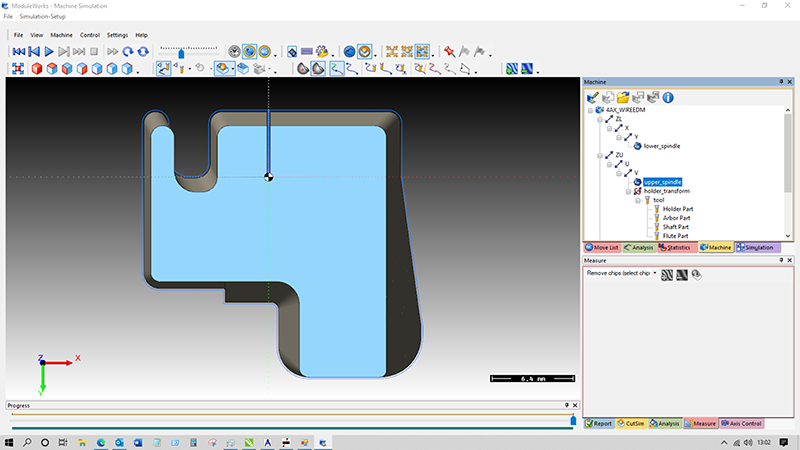The image size is (800, 450).
Task: Collapse the holder_transform tree node
Action: pyautogui.click(x=628, y=191)
